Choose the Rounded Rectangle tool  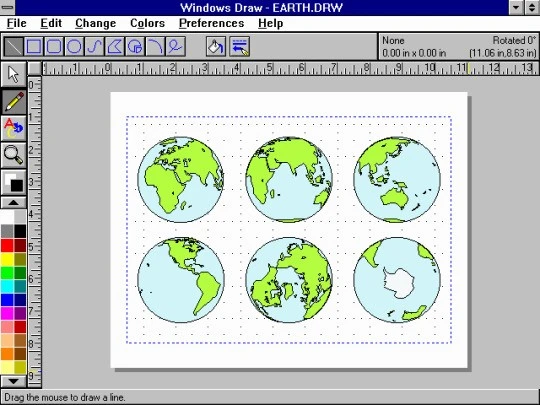(54, 46)
